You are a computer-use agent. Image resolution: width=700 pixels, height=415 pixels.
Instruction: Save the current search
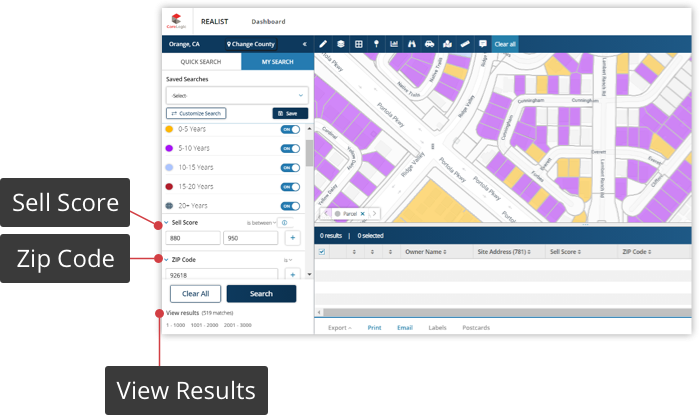(290, 113)
